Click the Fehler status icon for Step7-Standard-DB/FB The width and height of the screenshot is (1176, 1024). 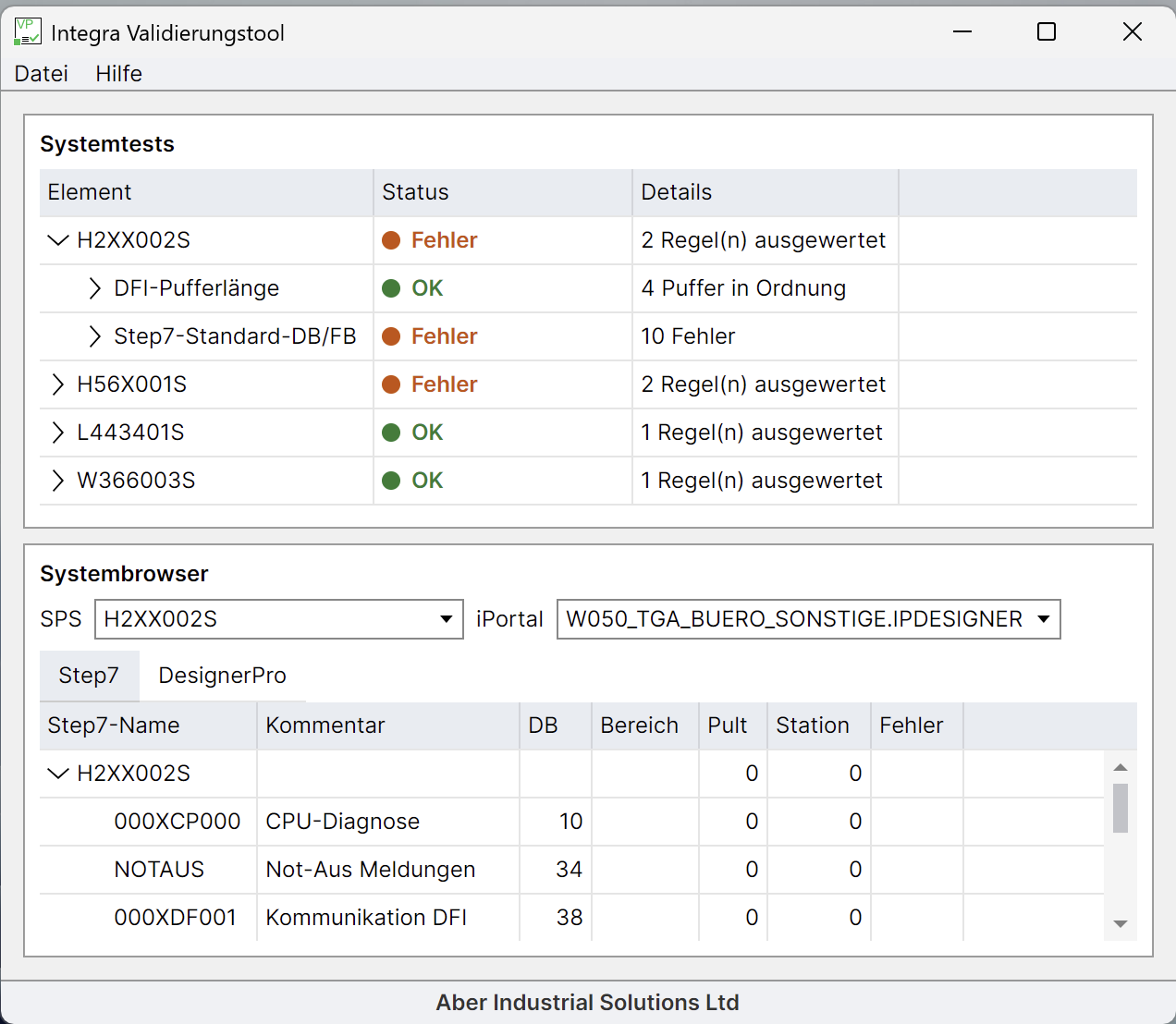[x=391, y=336]
